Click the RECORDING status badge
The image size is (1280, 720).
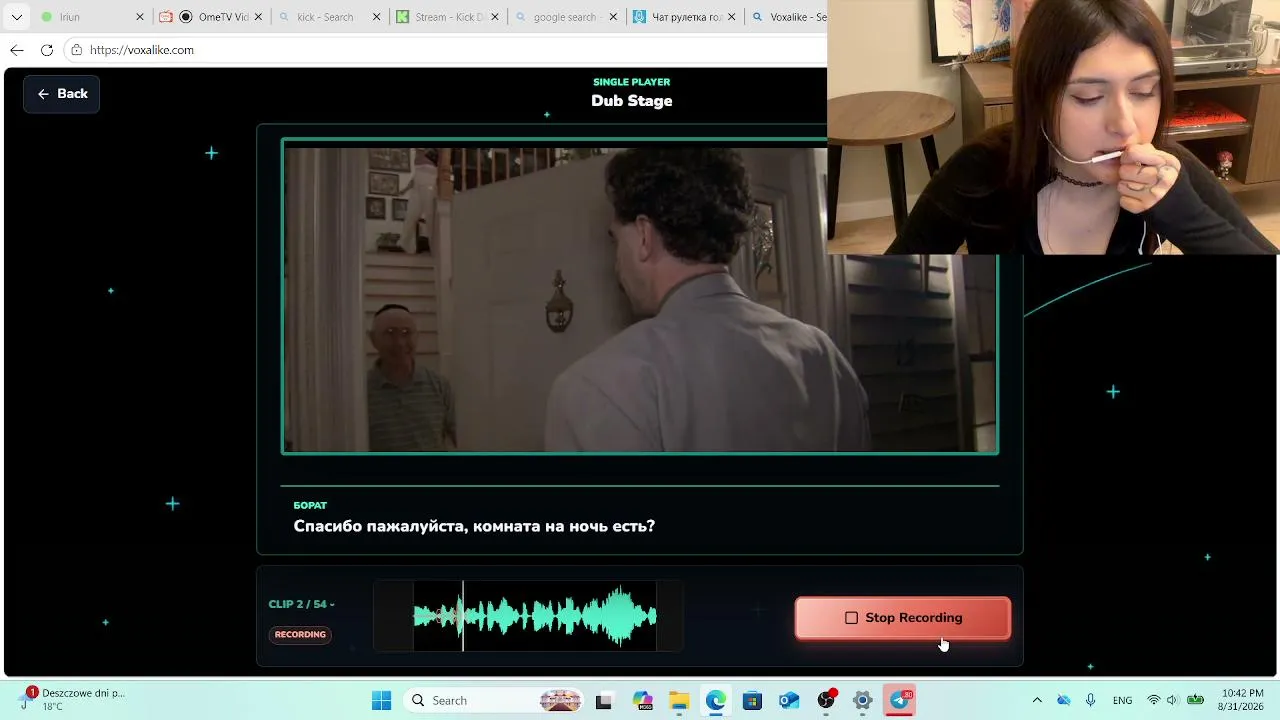pyautogui.click(x=300, y=634)
